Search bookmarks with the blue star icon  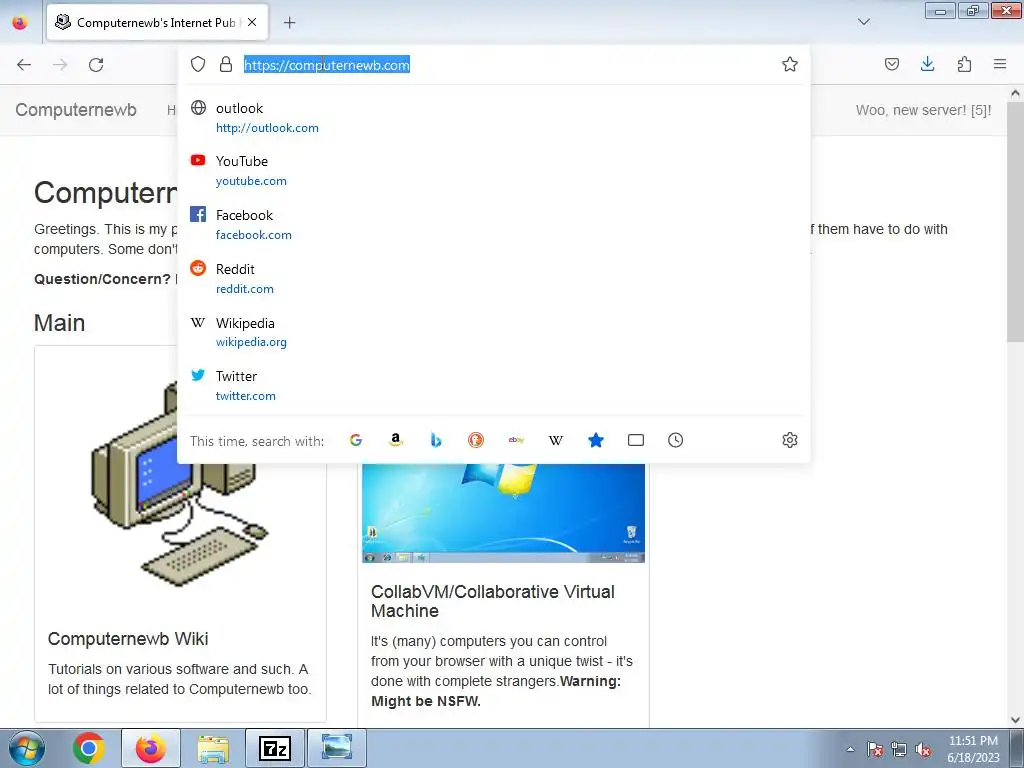tap(596, 440)
